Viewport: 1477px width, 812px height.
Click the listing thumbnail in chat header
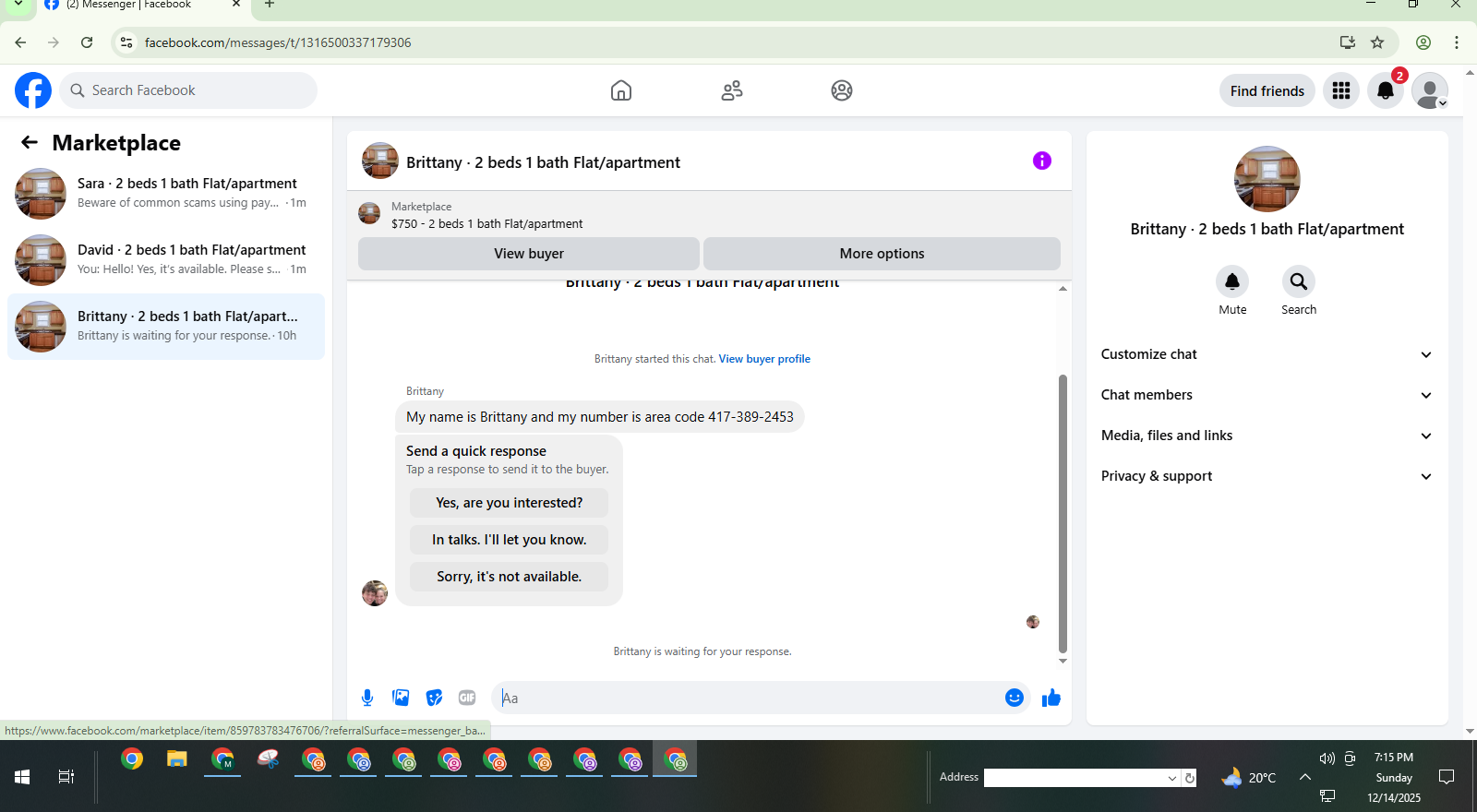coord(369,214)
